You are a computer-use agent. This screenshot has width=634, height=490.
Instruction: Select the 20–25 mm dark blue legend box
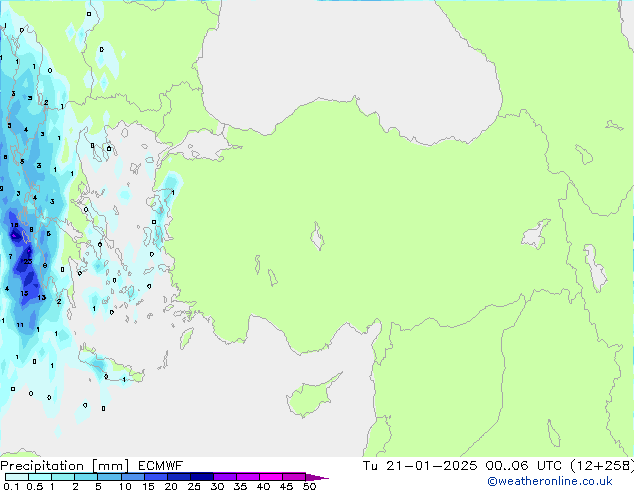coord(178,477)
